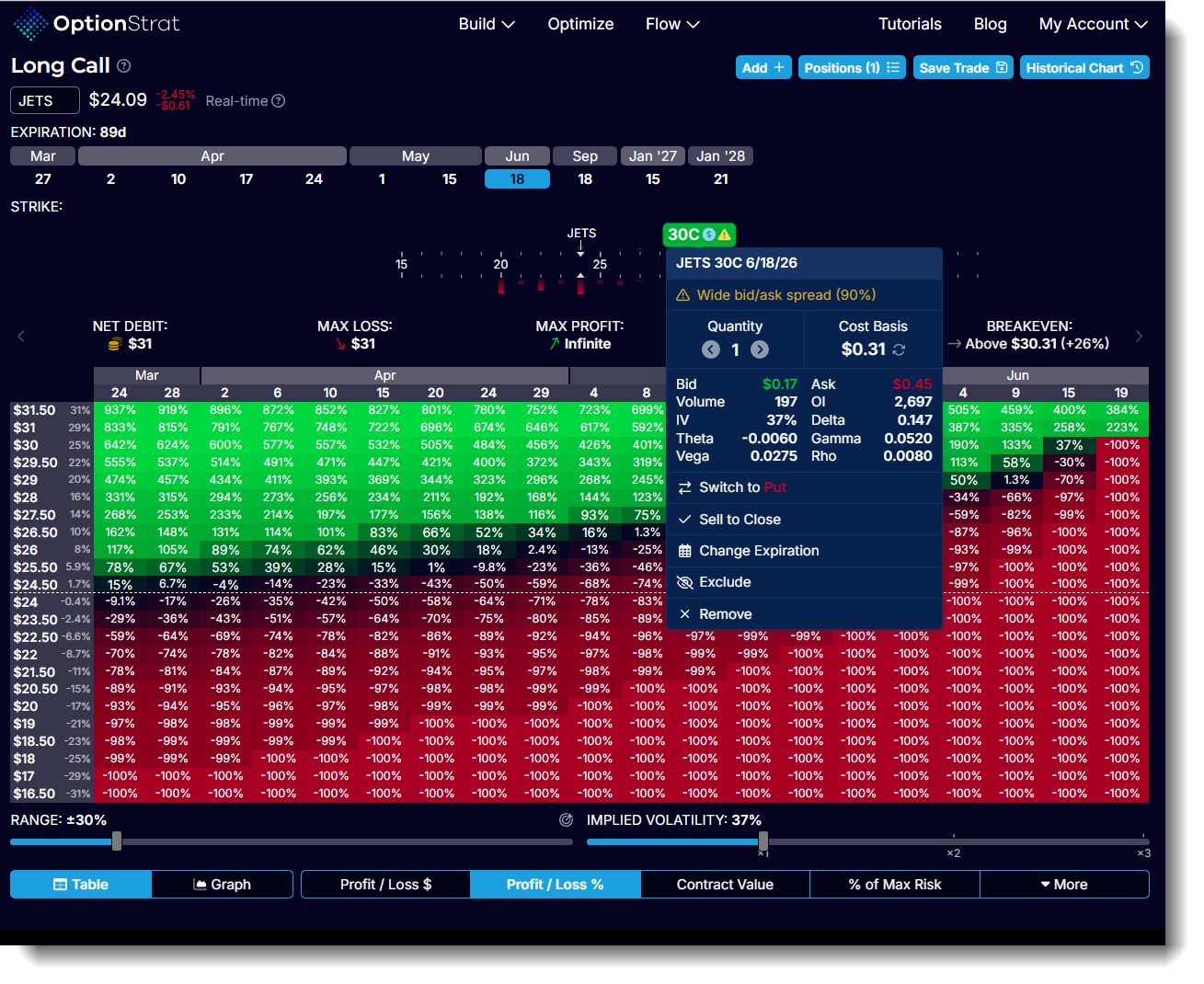Screen dimensions: 1204x984
Task: Select the Jan '27 expiration month
Action: [x=653, y=156]
